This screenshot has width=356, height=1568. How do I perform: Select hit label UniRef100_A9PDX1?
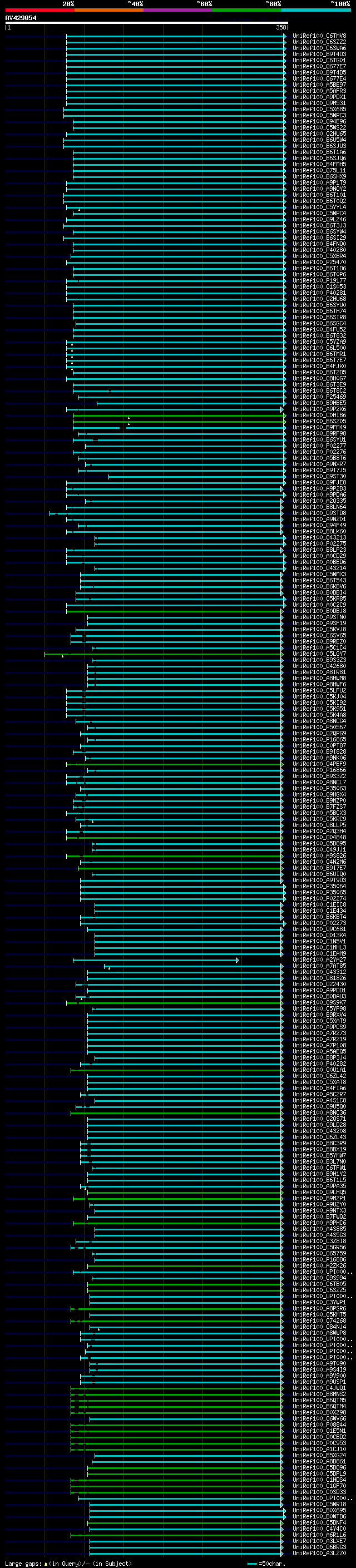point(319,97)
